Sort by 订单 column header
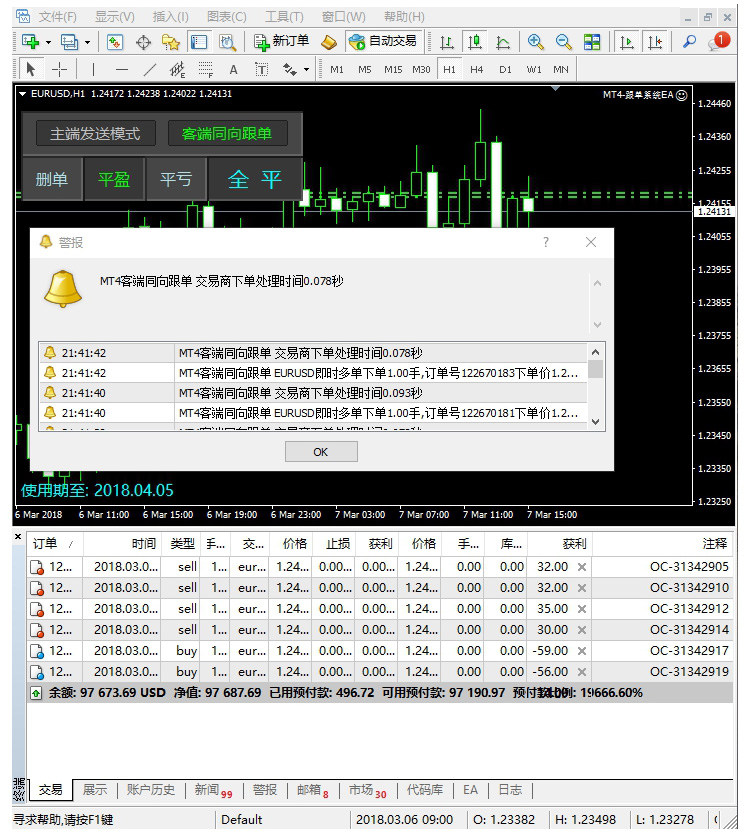Image resolution: width=750 pixels, height=835 pixels. tap(55, 544)
